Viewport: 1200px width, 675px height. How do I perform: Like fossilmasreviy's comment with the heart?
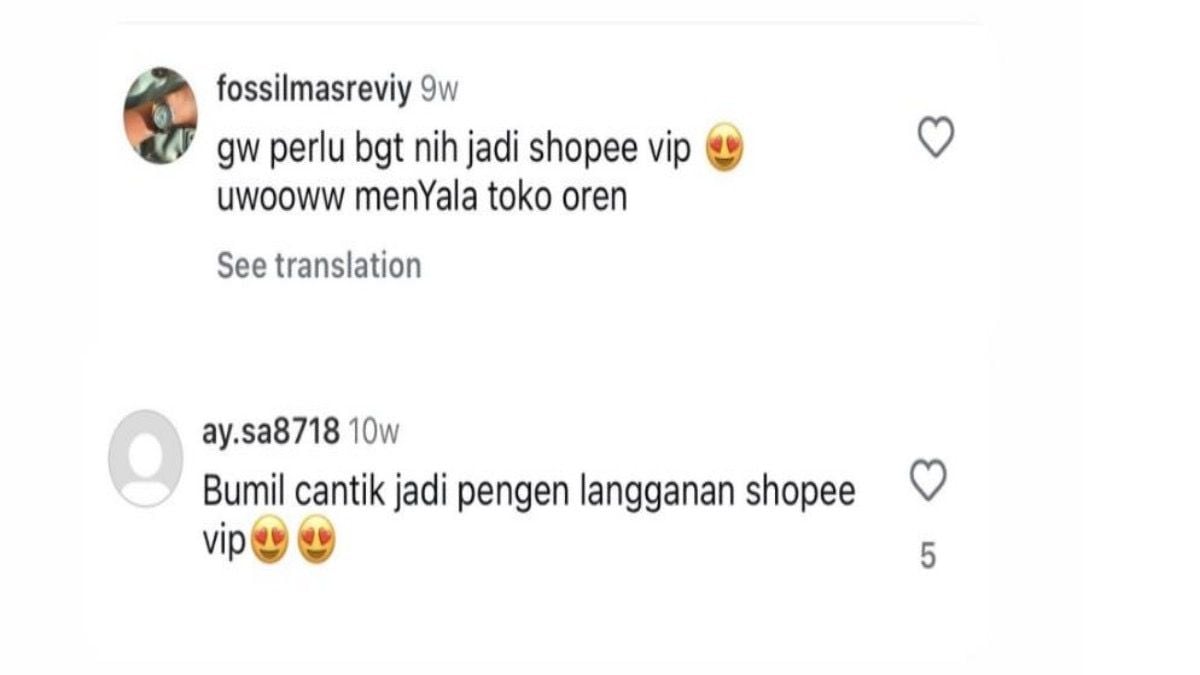pyautogui.click(x=936, y=137)
